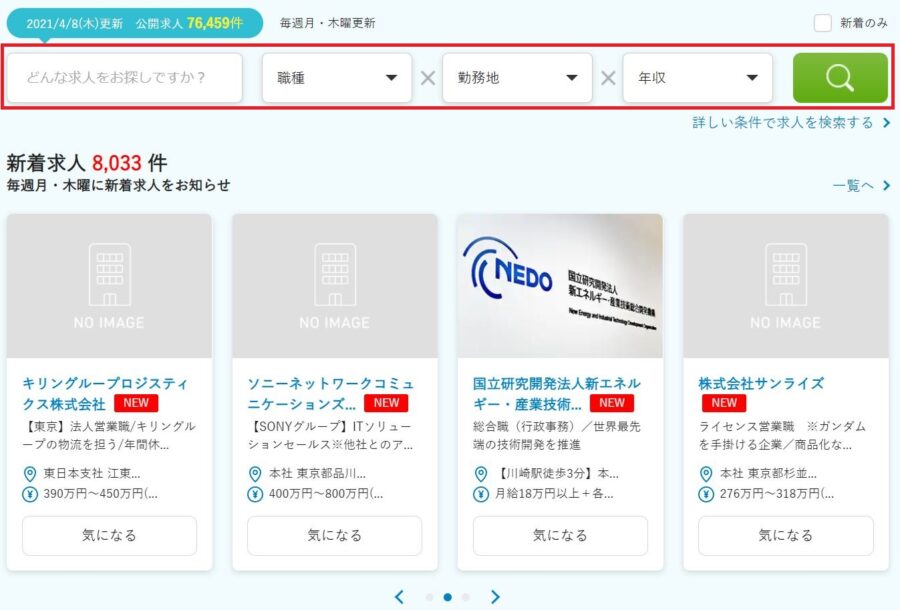Go to next carousel page arrow
The height and width of the screenshot is (610, 900).
[x=495, y=597]
